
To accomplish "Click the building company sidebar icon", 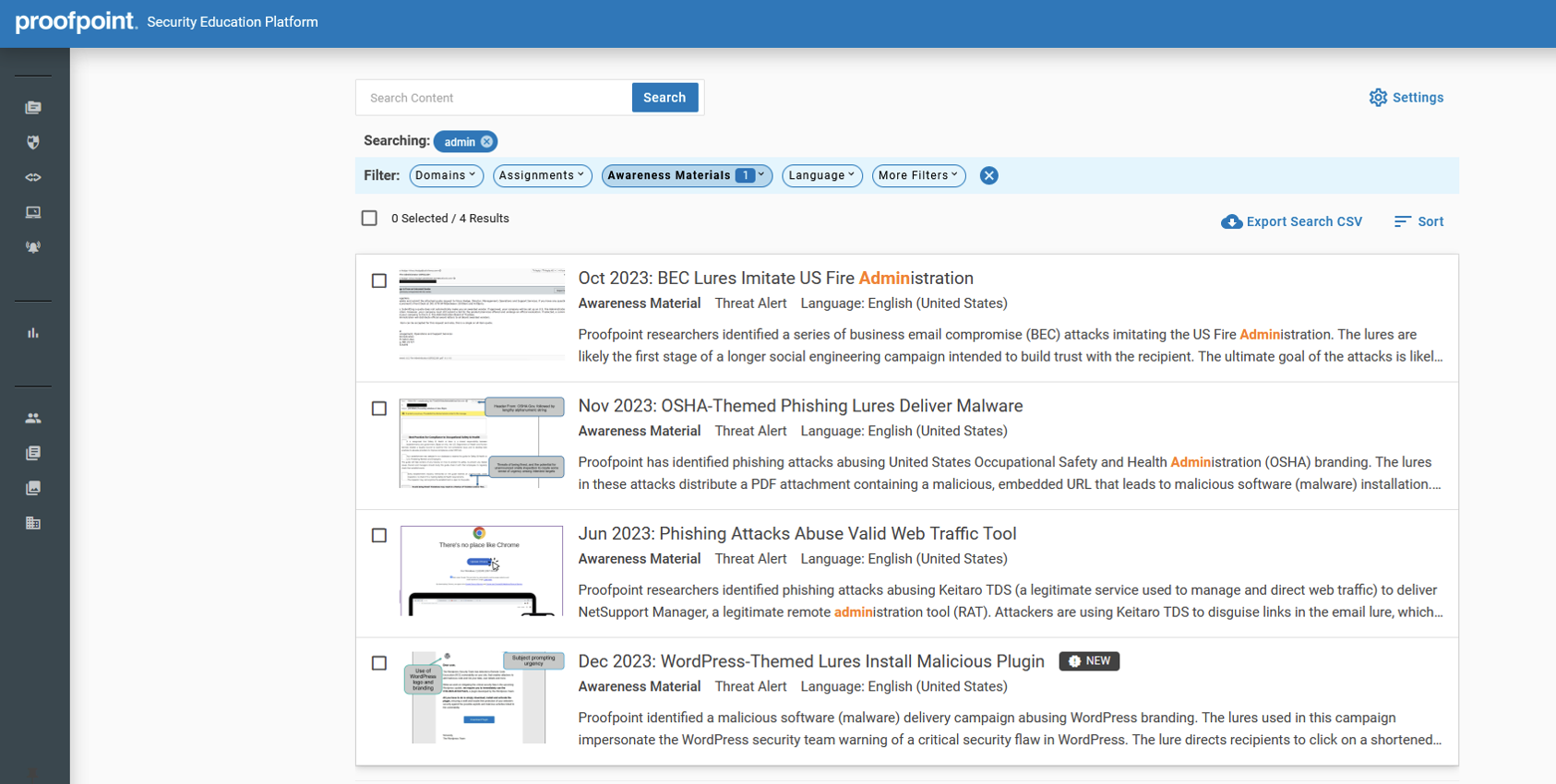I will (33, 523).
